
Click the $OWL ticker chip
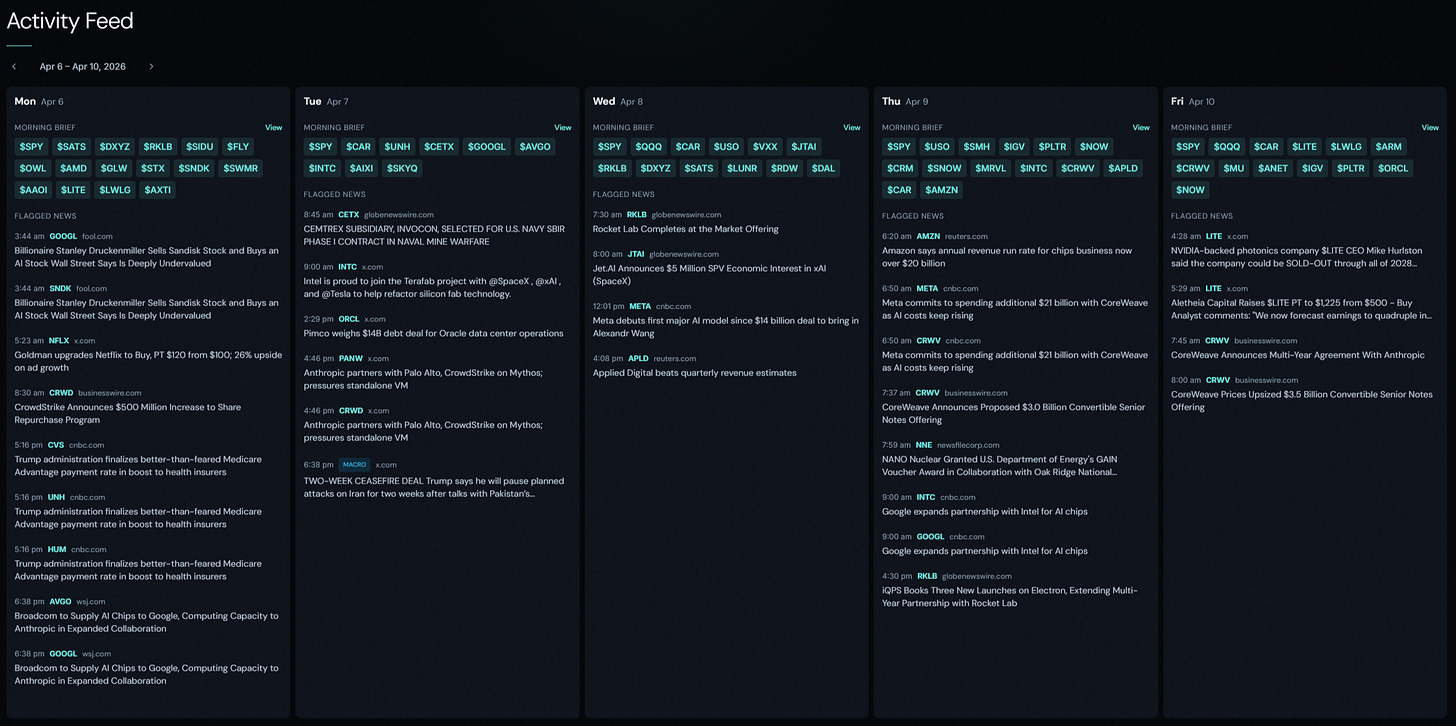click(x=33, y=169)
